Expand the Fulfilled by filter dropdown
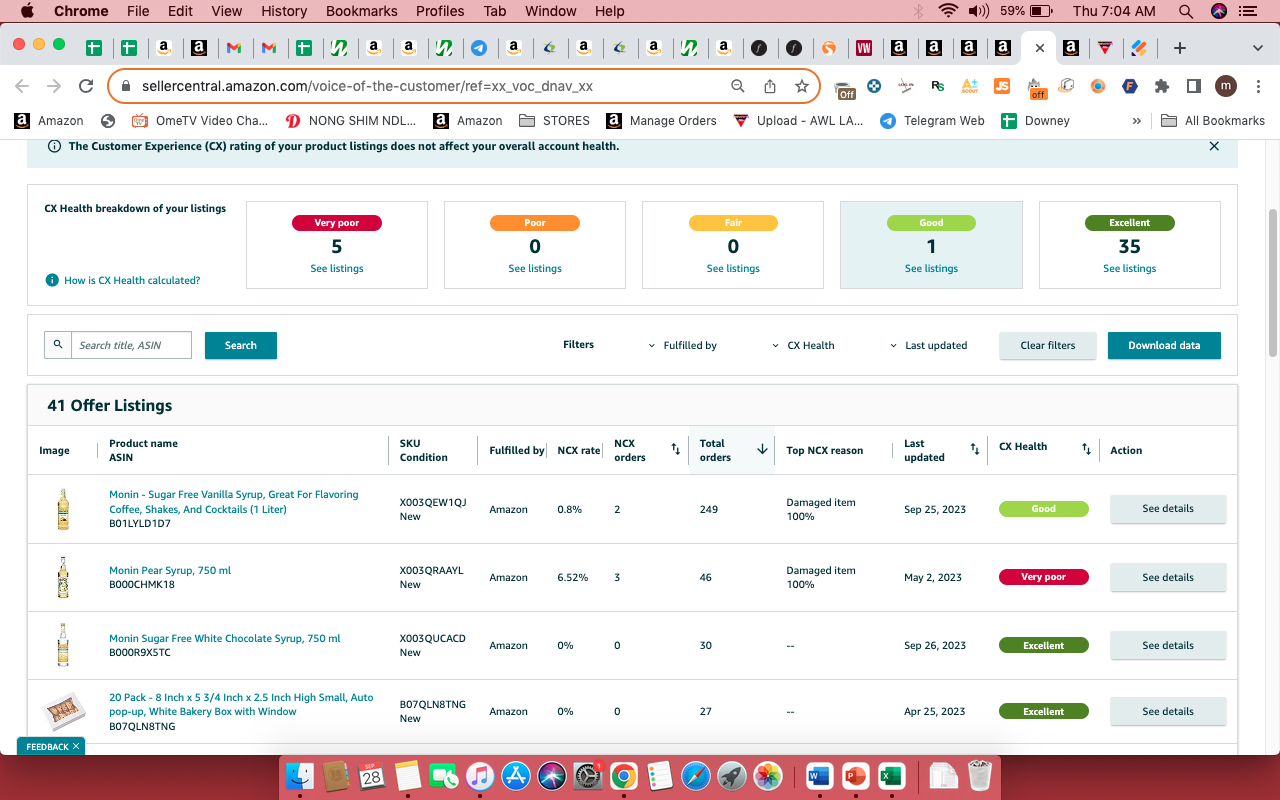The height and width of the screenshot is (800, 1280). pyautogui.click(x=683, y=345)
